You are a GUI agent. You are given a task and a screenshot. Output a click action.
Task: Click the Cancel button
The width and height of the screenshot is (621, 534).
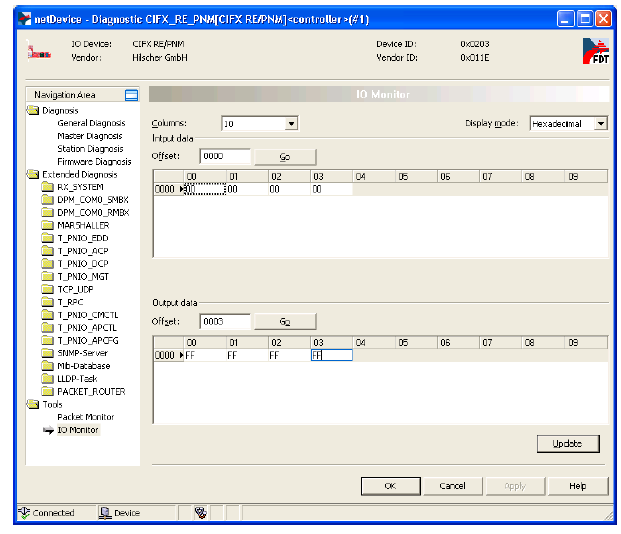pyautogui.click(x=452, y=486)
